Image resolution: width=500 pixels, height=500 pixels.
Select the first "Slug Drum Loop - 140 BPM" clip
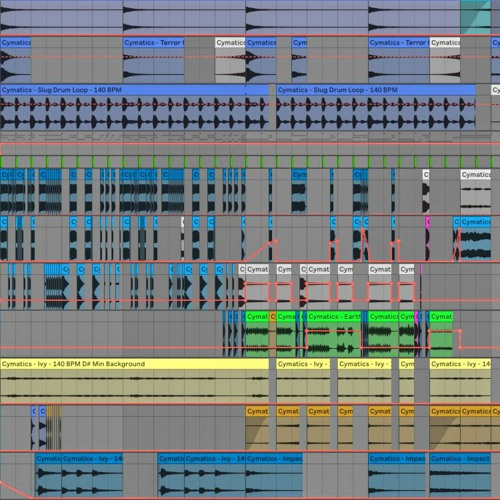pos(134,107)
